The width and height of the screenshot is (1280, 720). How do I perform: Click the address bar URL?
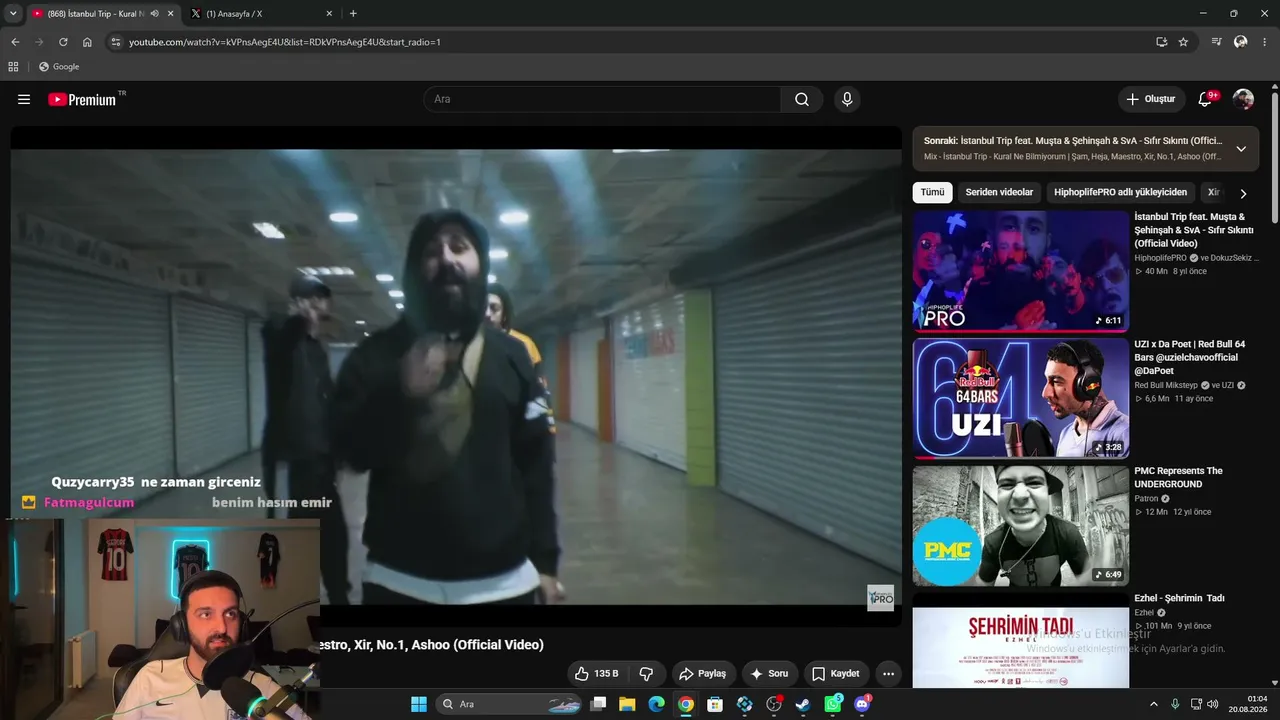[x=284, y=42]
